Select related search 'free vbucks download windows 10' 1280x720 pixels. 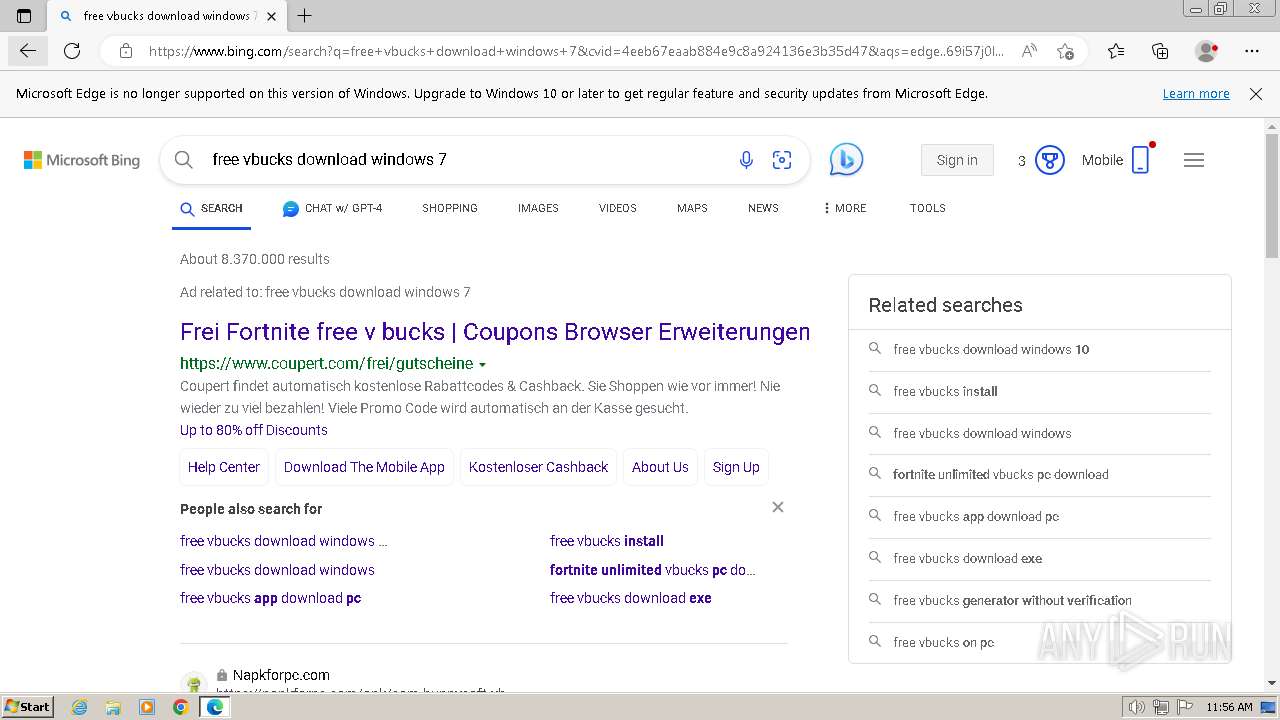pos(1040,350)
